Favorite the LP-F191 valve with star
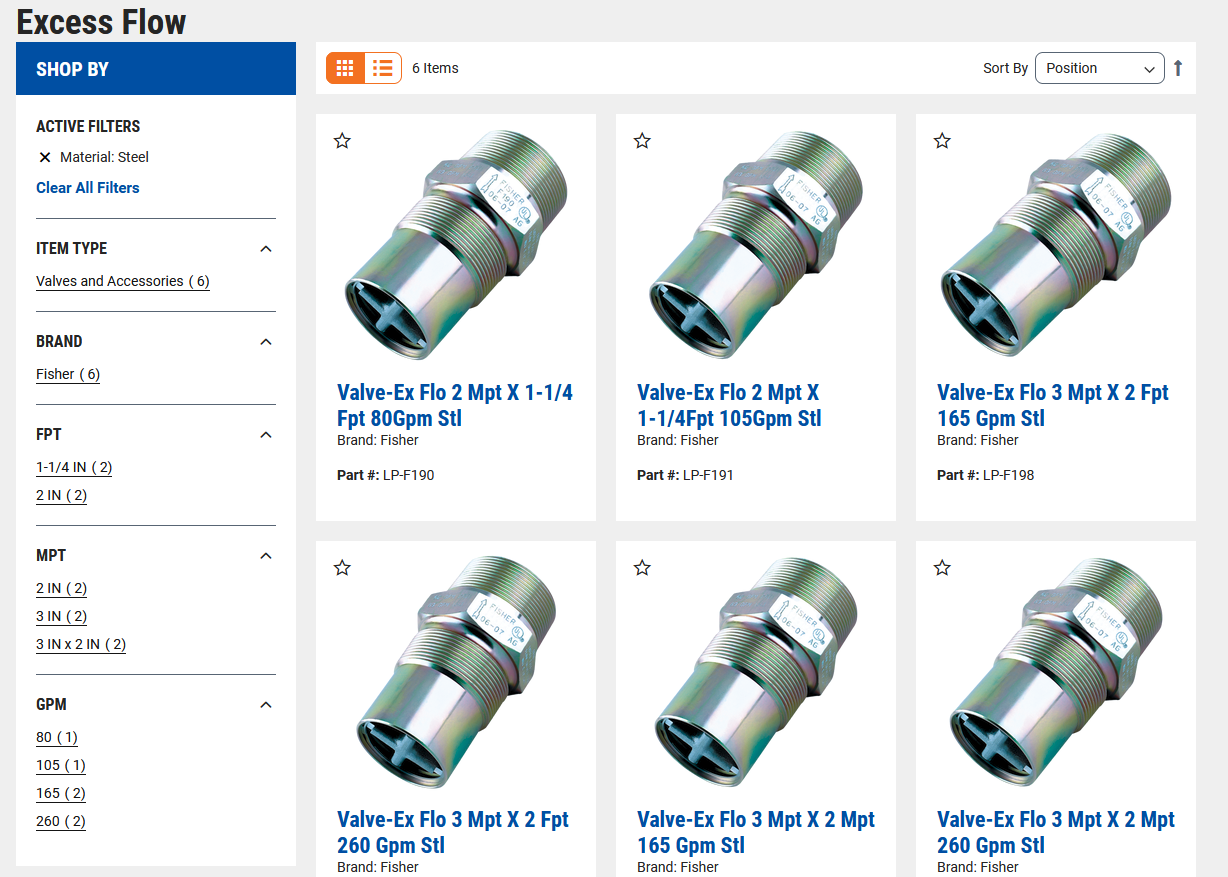This screenshot has height=877, width=1228. pos(642,141)
